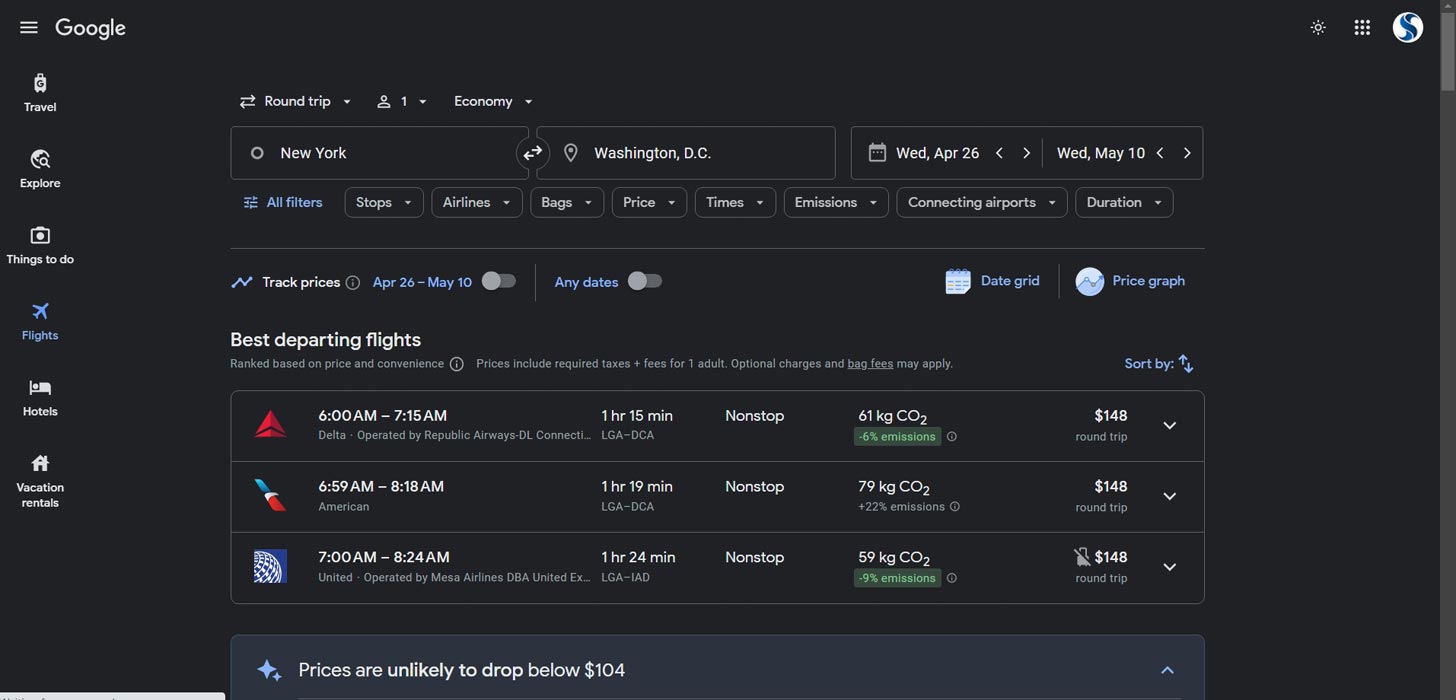
Task: Click the calendar icon in departure date
Action: (877, 153)
